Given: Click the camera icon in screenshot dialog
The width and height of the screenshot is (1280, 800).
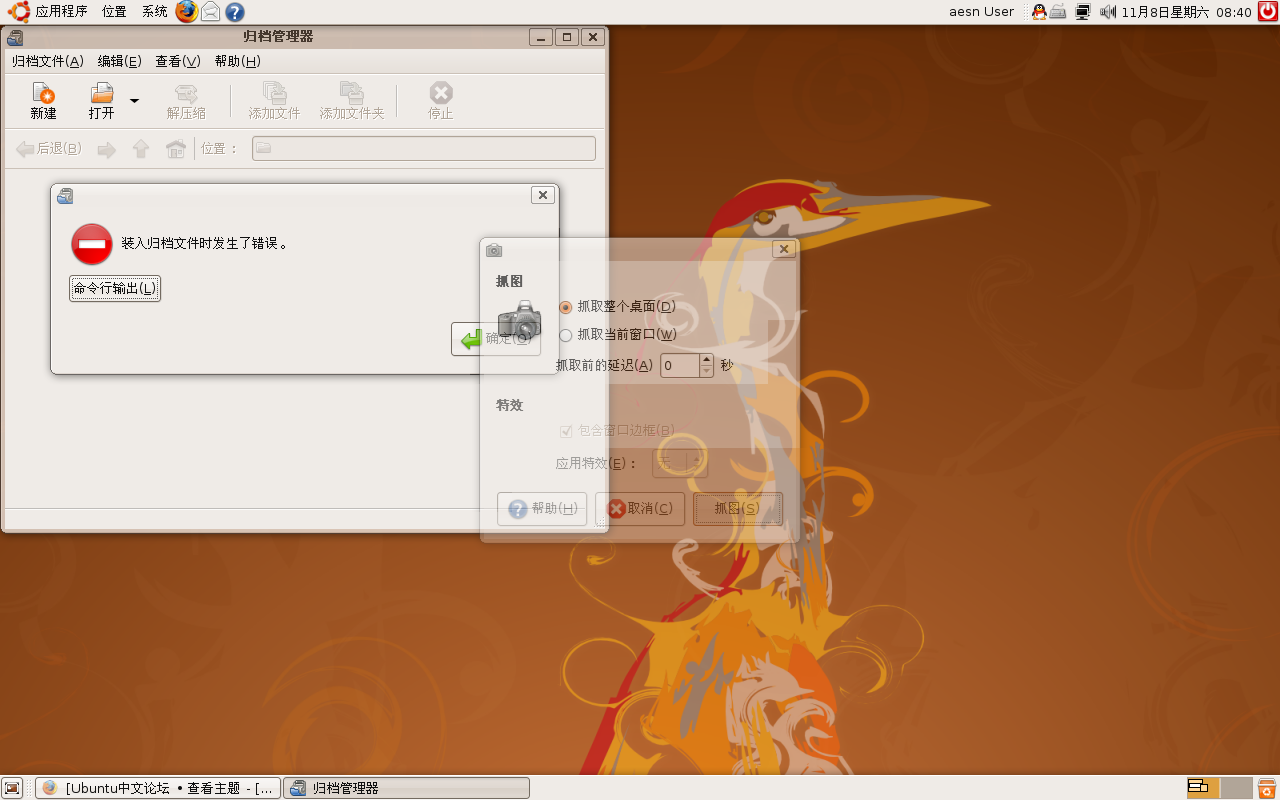Looking at the screenshot, I should pyautogui.click(x=520, y=319).
